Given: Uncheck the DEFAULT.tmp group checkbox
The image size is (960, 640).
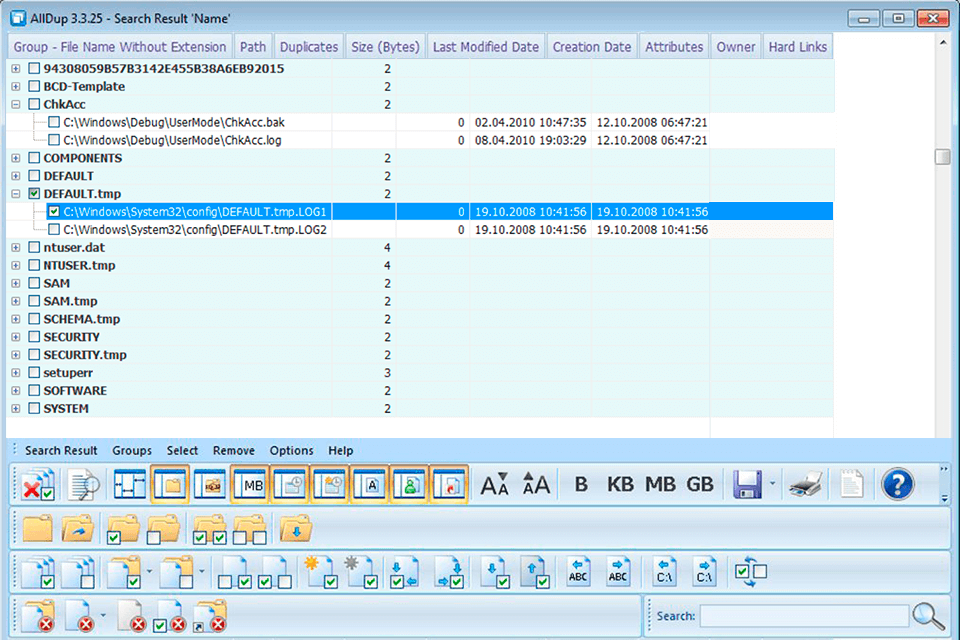Looking at the screenshot, I should pos(33,193).
